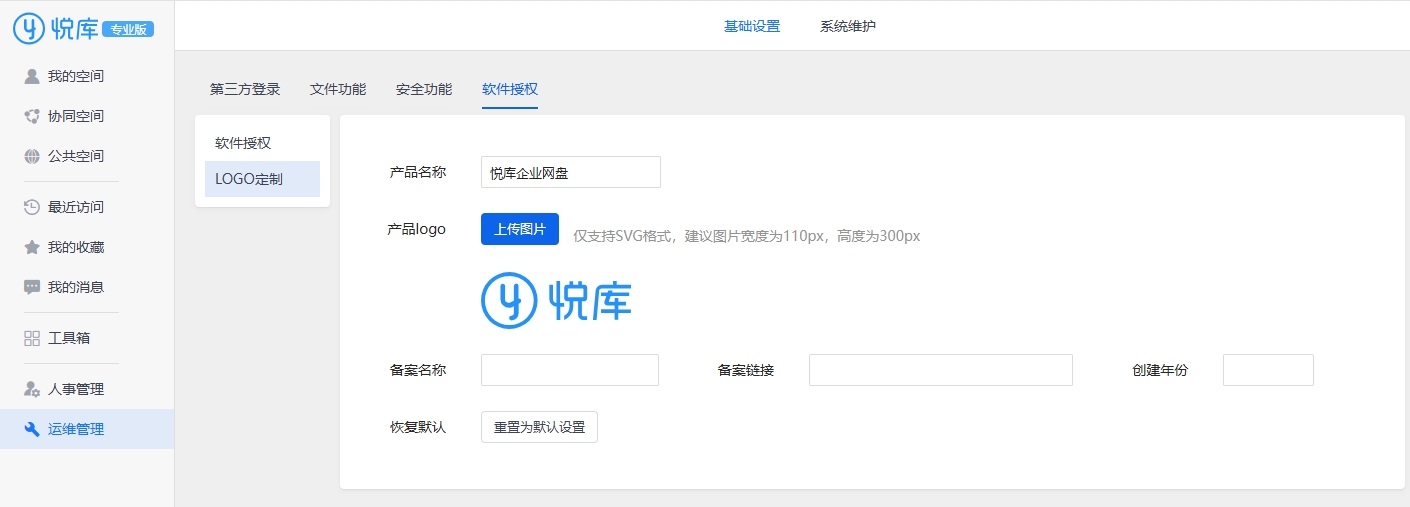1410x507 pixels.
Task: Go to the 文件功能 tab
Action: coord(338,89)
